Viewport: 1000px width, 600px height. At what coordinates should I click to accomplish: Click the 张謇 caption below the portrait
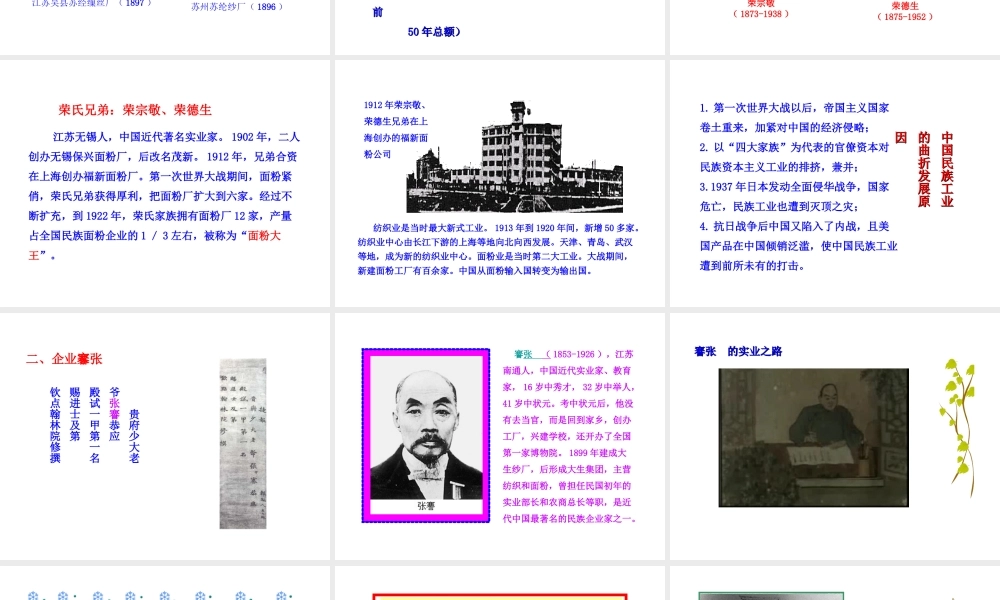(x=426, y=506)
